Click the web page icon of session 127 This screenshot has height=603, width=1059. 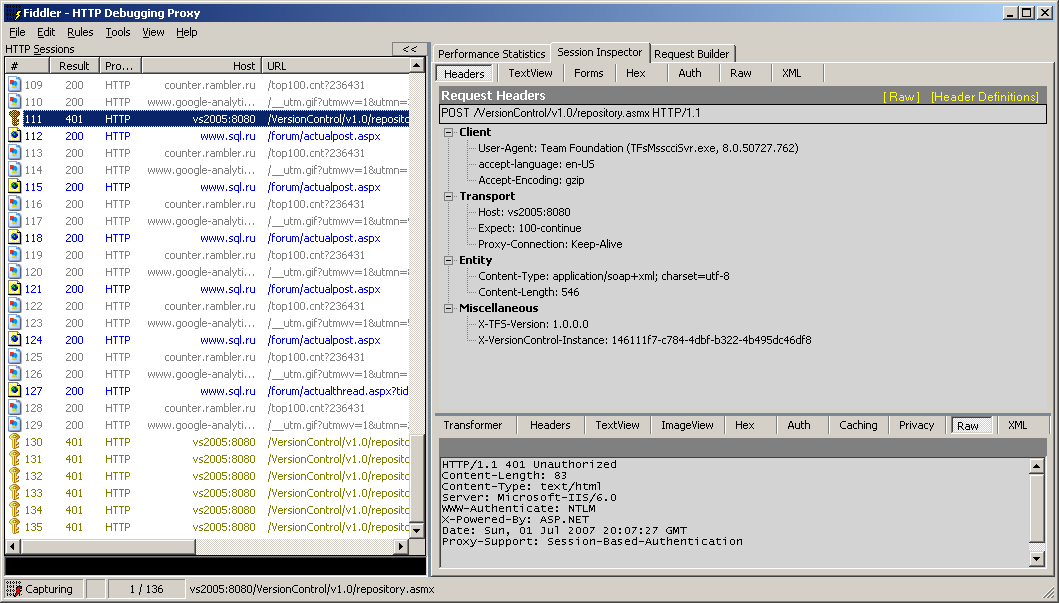pyautogui.click(x=14, y=391)
